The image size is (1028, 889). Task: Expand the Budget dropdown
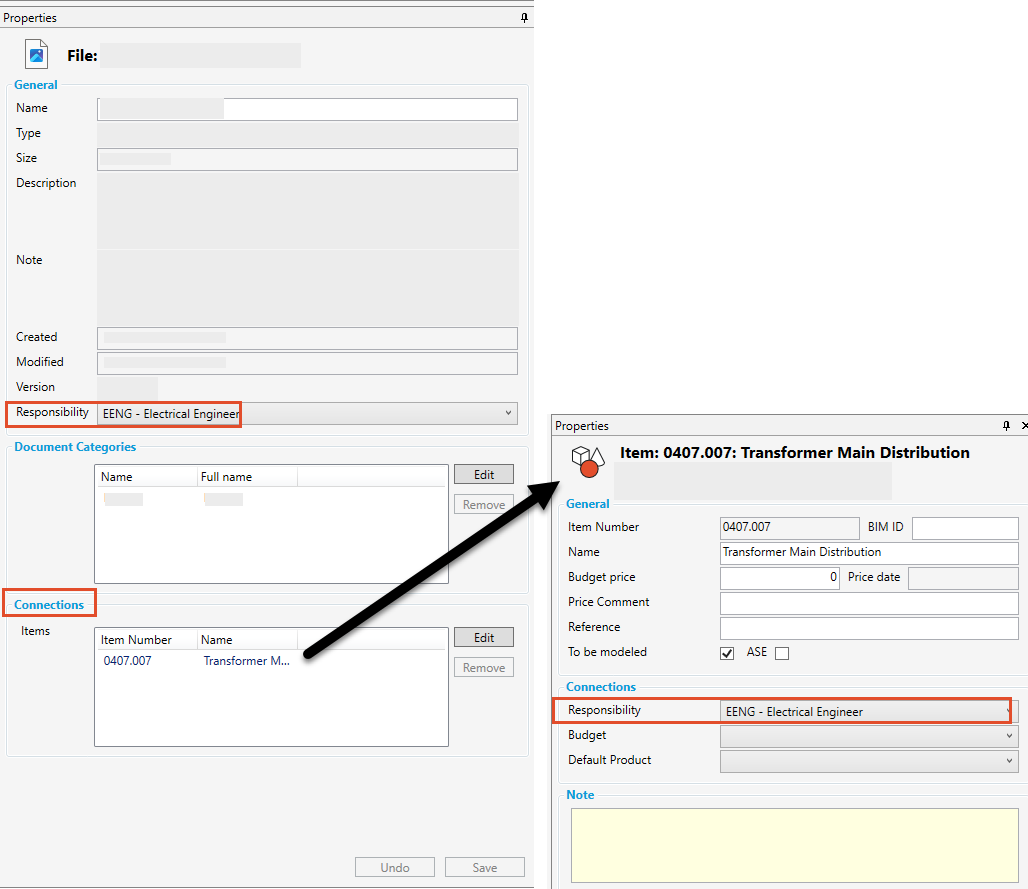pyautogui.click(x=1009, y=736)
